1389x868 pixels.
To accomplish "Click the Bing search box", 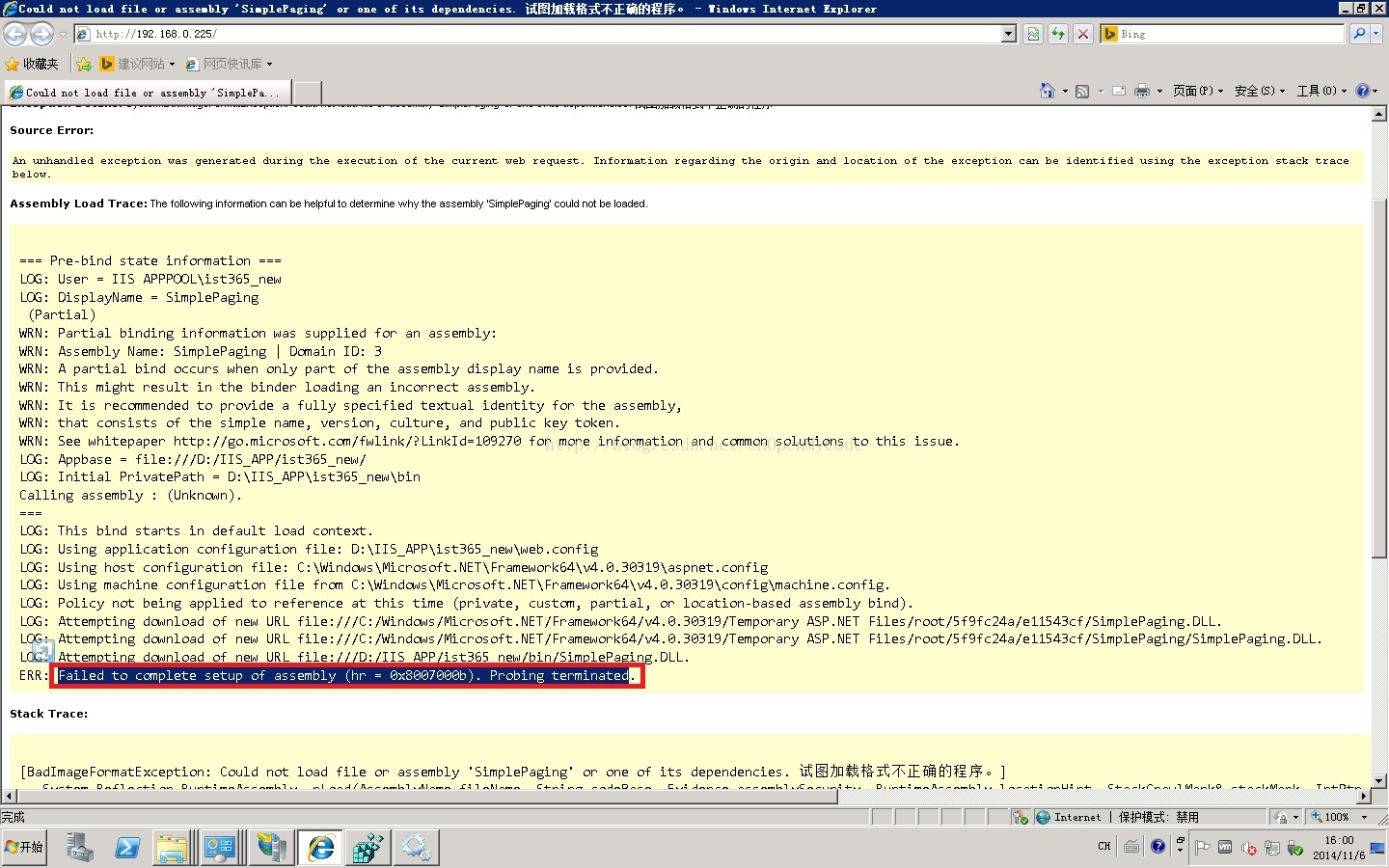I will click(x=1222, y=34).
